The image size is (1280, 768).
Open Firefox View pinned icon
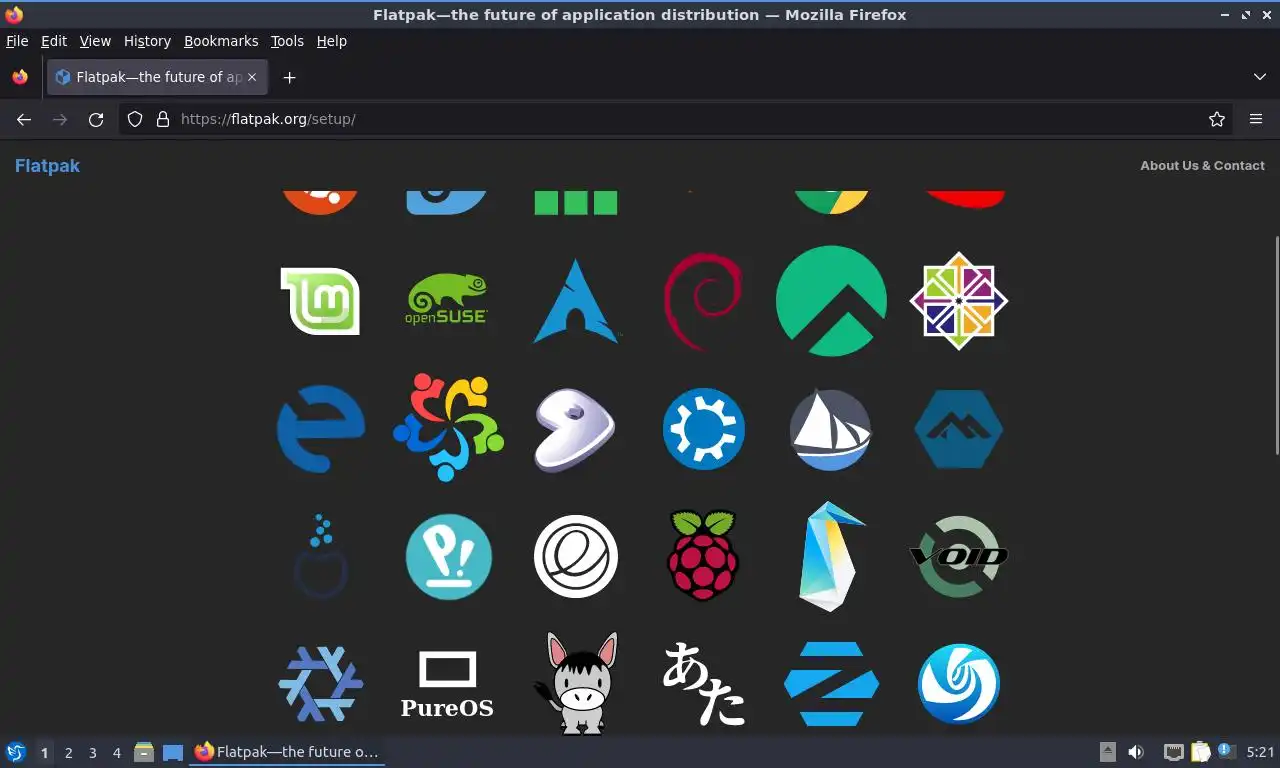click(x=20, y=77)
